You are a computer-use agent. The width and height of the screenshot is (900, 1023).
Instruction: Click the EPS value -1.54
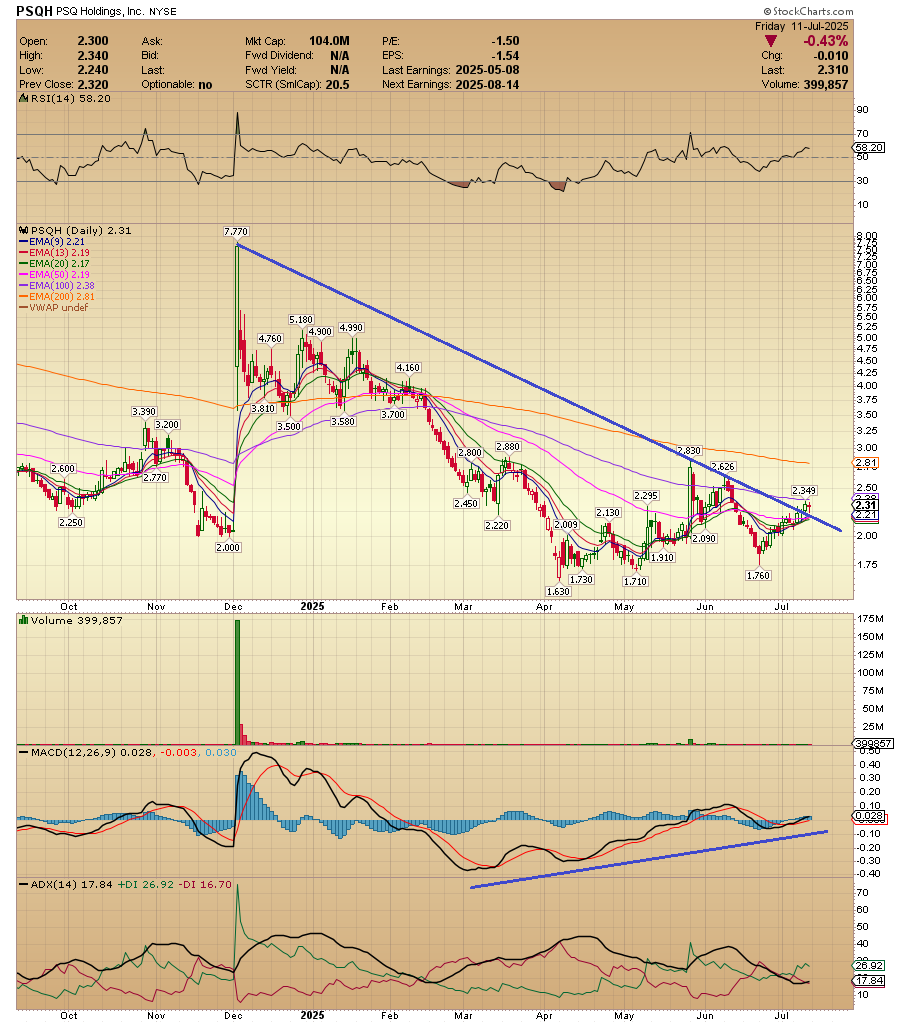[x=505, y=55]
